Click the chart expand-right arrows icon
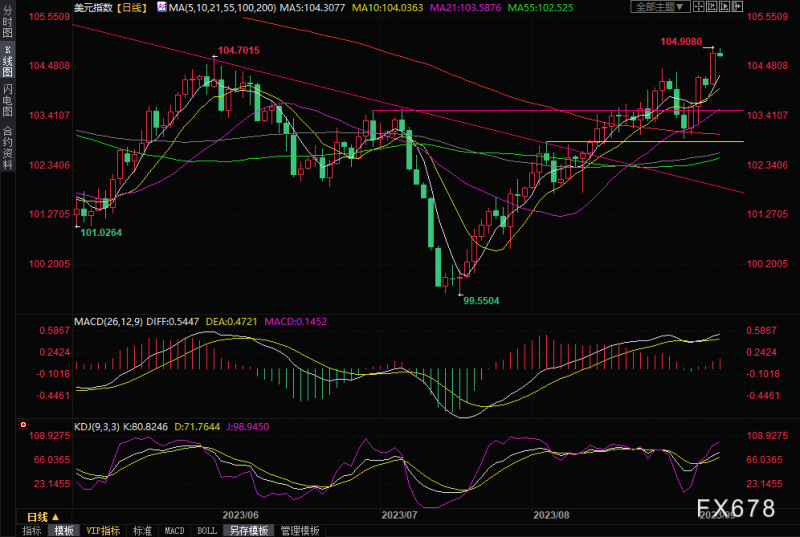The height and width of the screenshot is (537, 800). point(737,7)
